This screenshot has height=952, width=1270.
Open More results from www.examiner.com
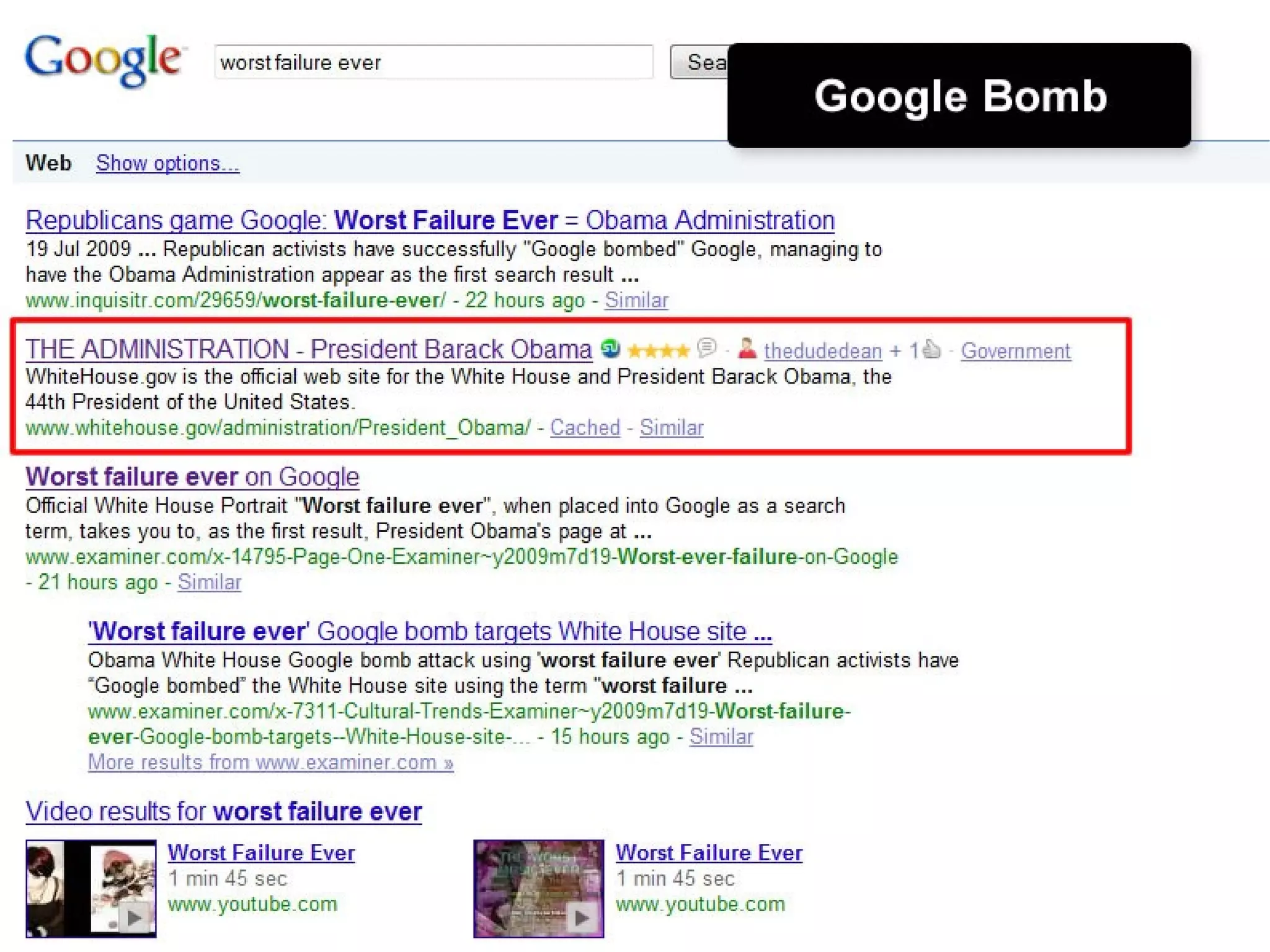pyautogui.click(x=270, y=762)
